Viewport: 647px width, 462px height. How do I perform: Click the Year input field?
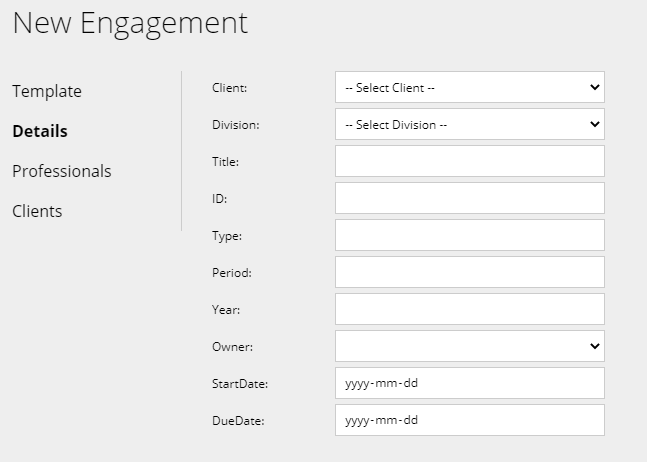point(469,309)
